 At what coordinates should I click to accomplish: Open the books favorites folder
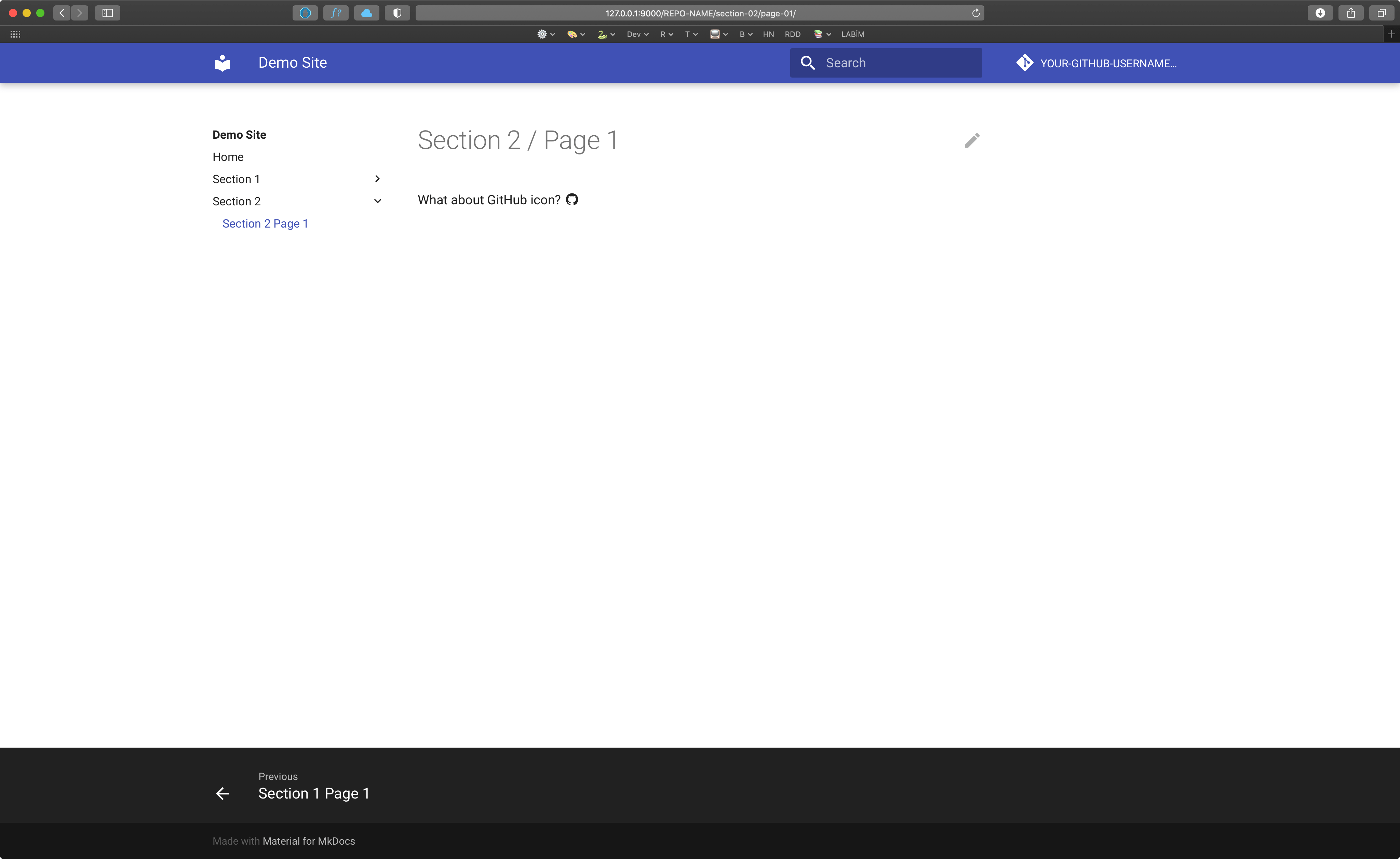point(822,34)
